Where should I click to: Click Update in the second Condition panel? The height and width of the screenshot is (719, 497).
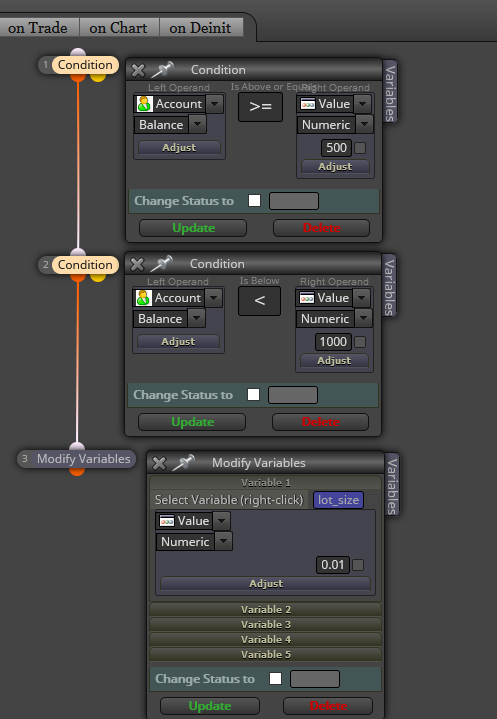pyautogui.click(x=192, y=422)
